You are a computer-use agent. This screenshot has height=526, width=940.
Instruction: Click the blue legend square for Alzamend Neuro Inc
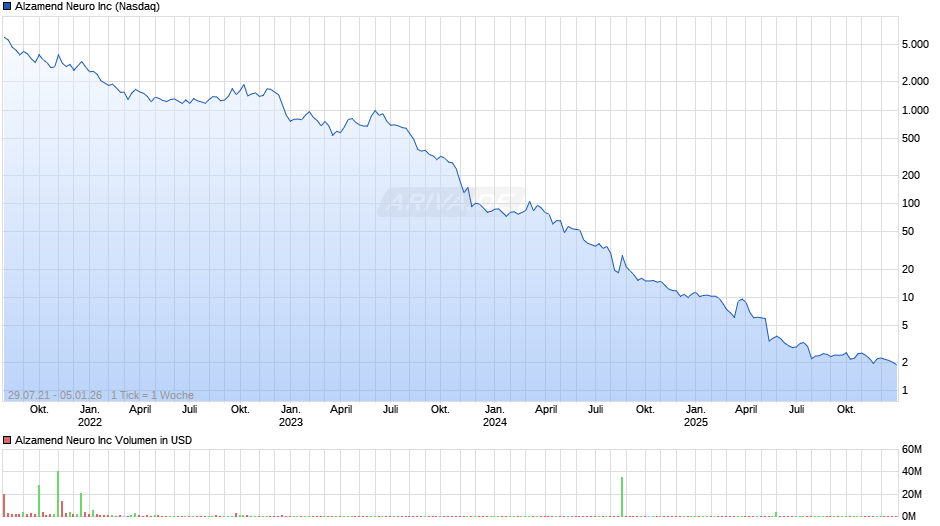tap(7, 7)
